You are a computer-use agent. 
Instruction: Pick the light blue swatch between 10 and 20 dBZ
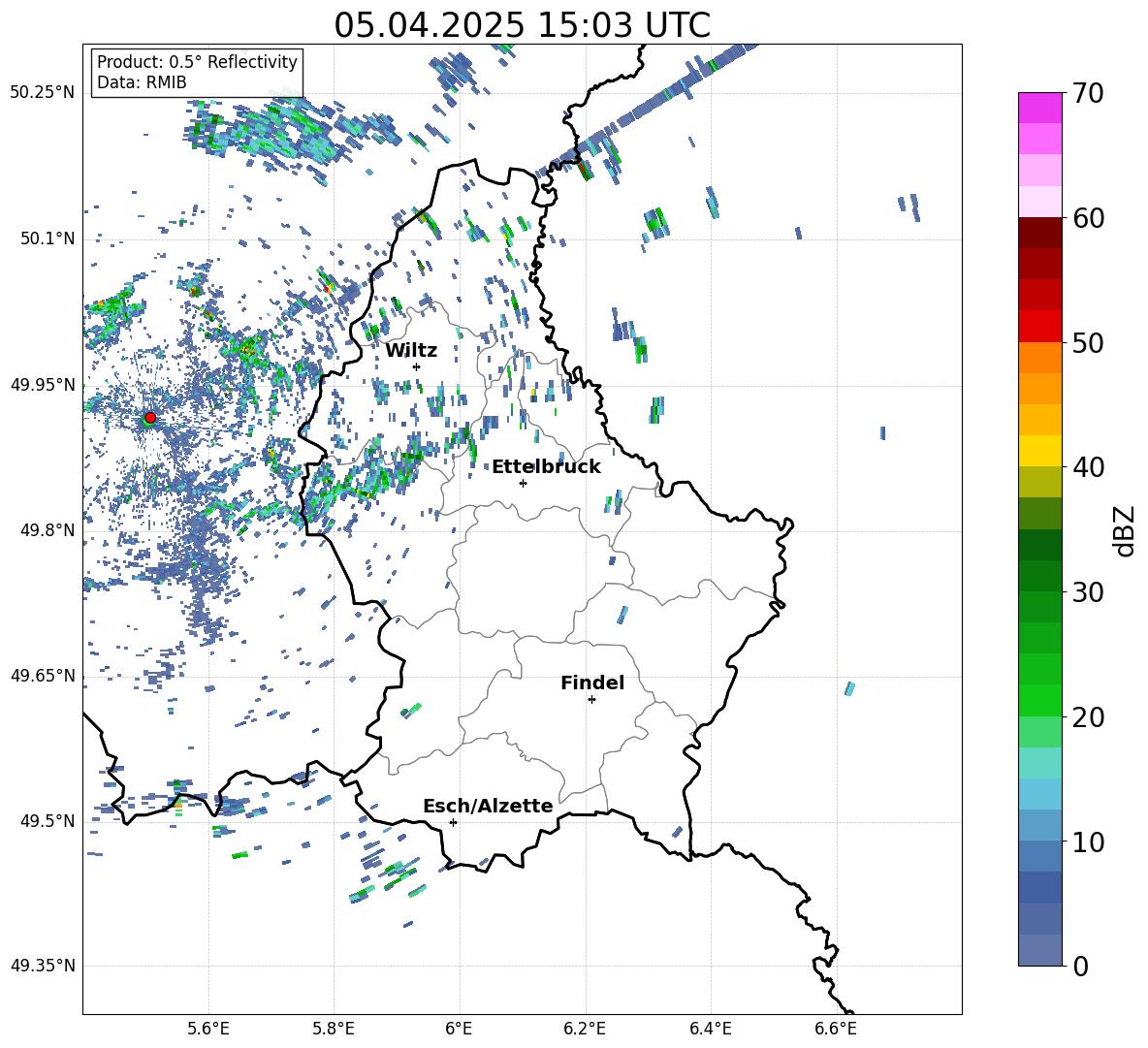[x=1040, y=794]
